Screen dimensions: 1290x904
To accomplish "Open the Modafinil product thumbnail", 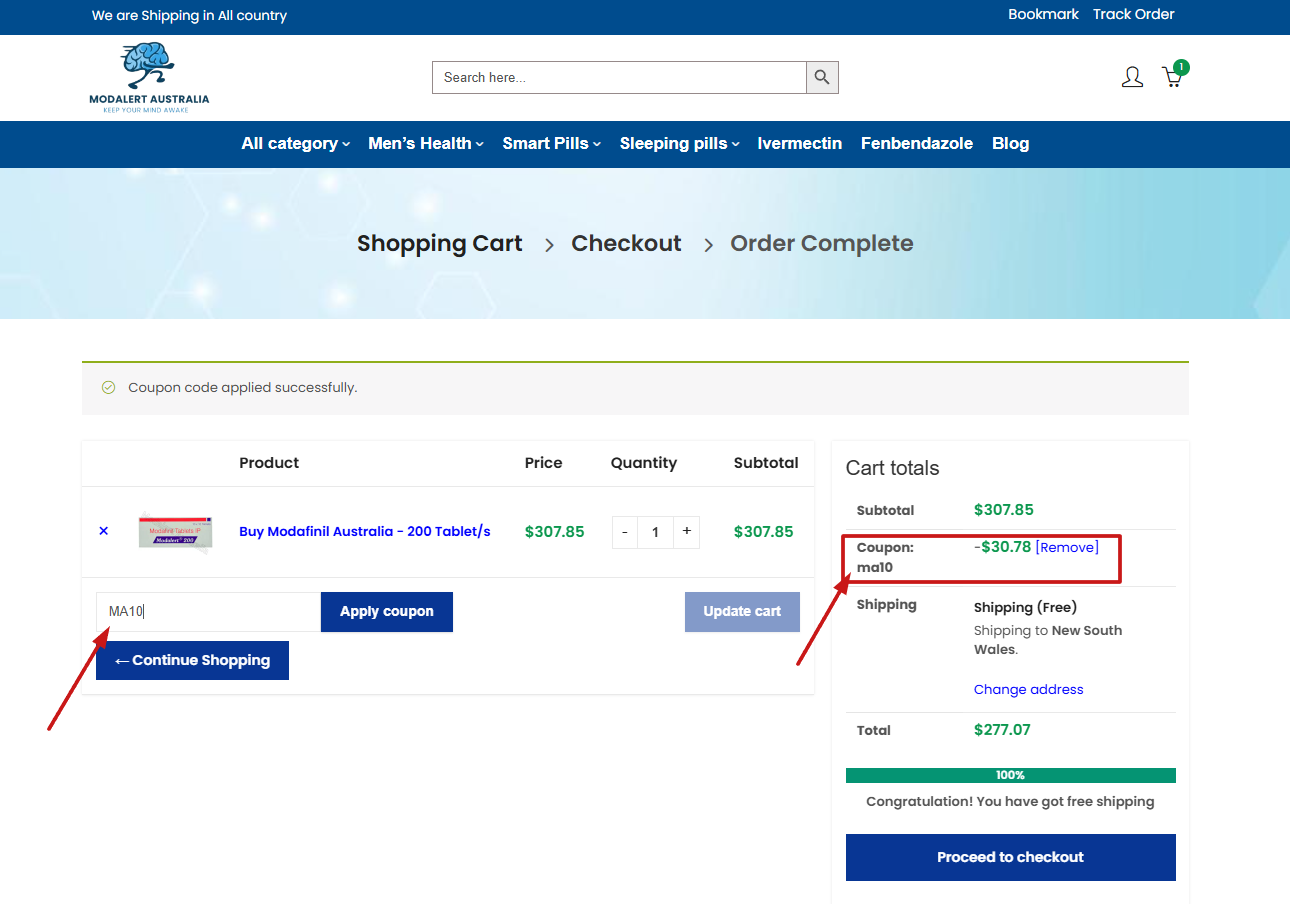I will [x=175, y=531].
